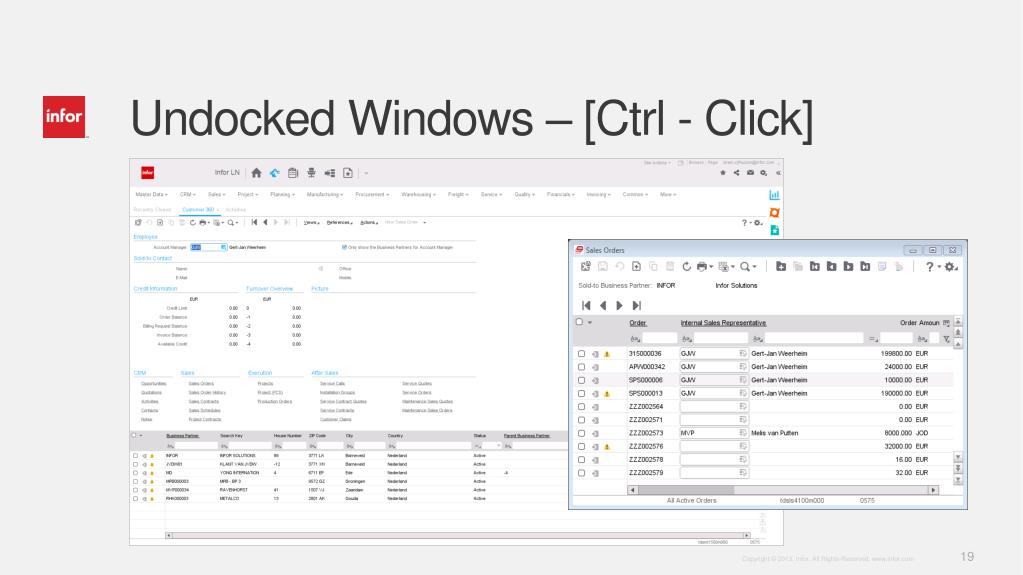The height and width of the screenshot is (575, 1023).
Task: Open Opportunities link under CRM section
Action: [x=153, y=384]
